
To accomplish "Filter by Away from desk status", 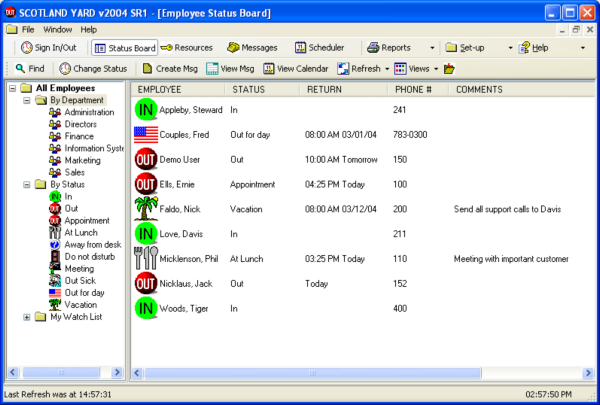I will click(x=93, y=245).
